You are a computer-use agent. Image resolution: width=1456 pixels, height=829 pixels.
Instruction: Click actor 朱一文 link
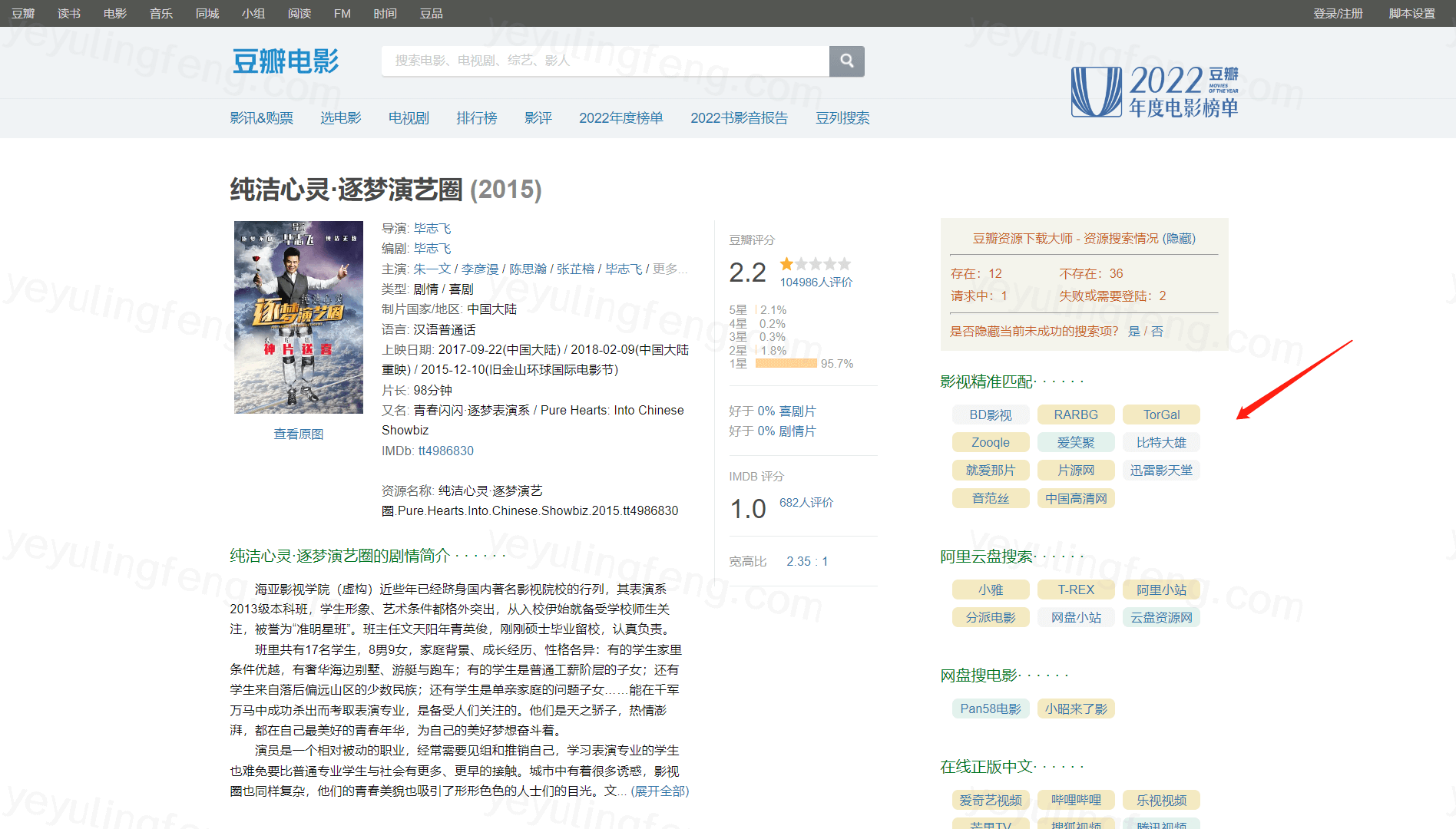pos(432,269)
